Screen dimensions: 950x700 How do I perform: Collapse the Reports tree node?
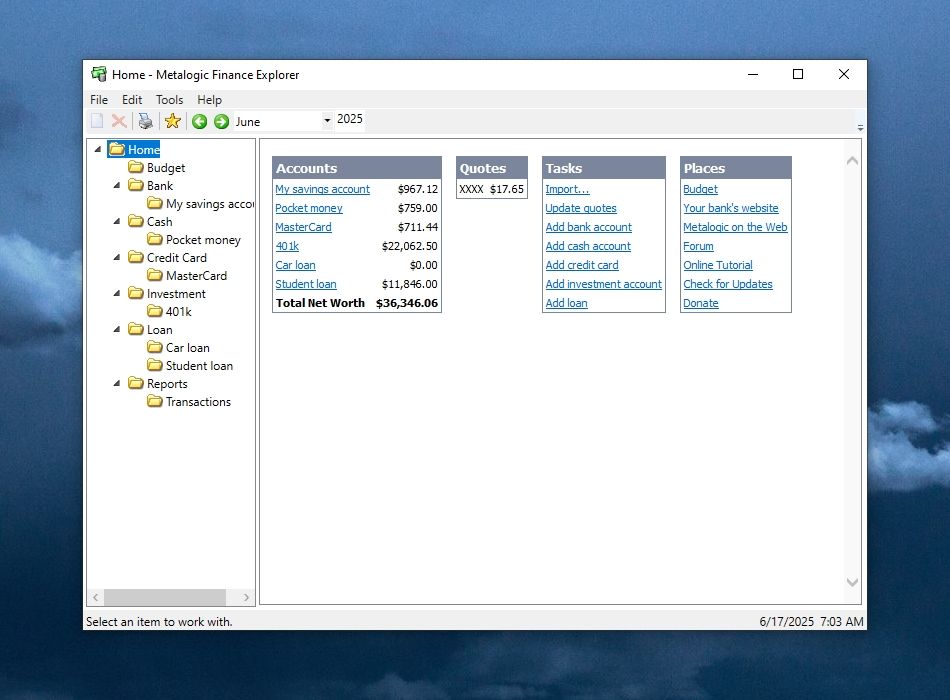click(x=117, y=384)
